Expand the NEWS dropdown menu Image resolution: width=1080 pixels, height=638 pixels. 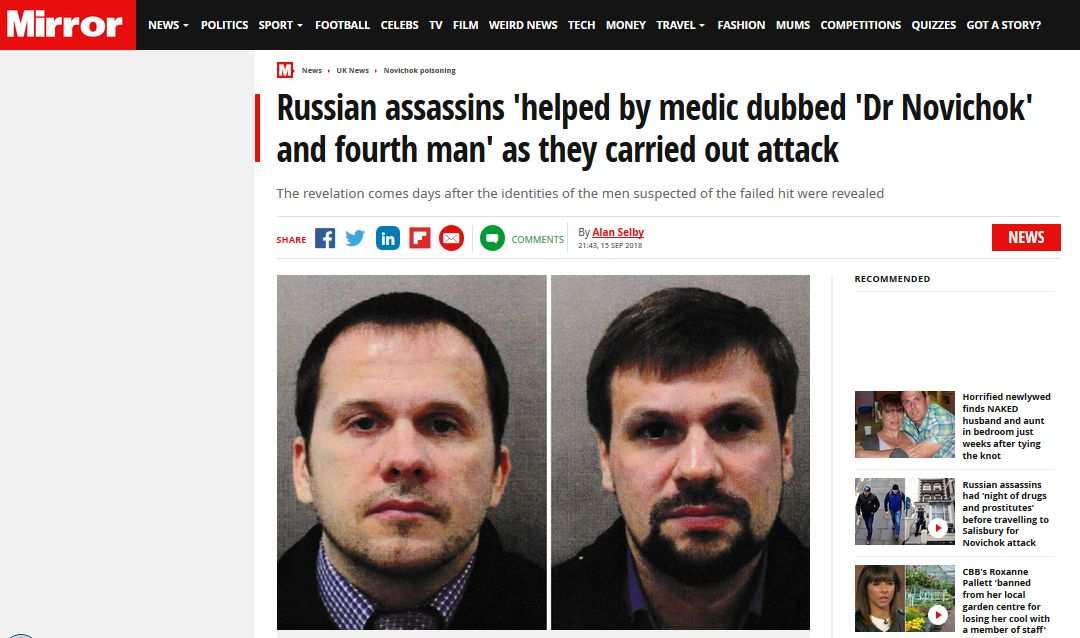(x=168, y=25)
